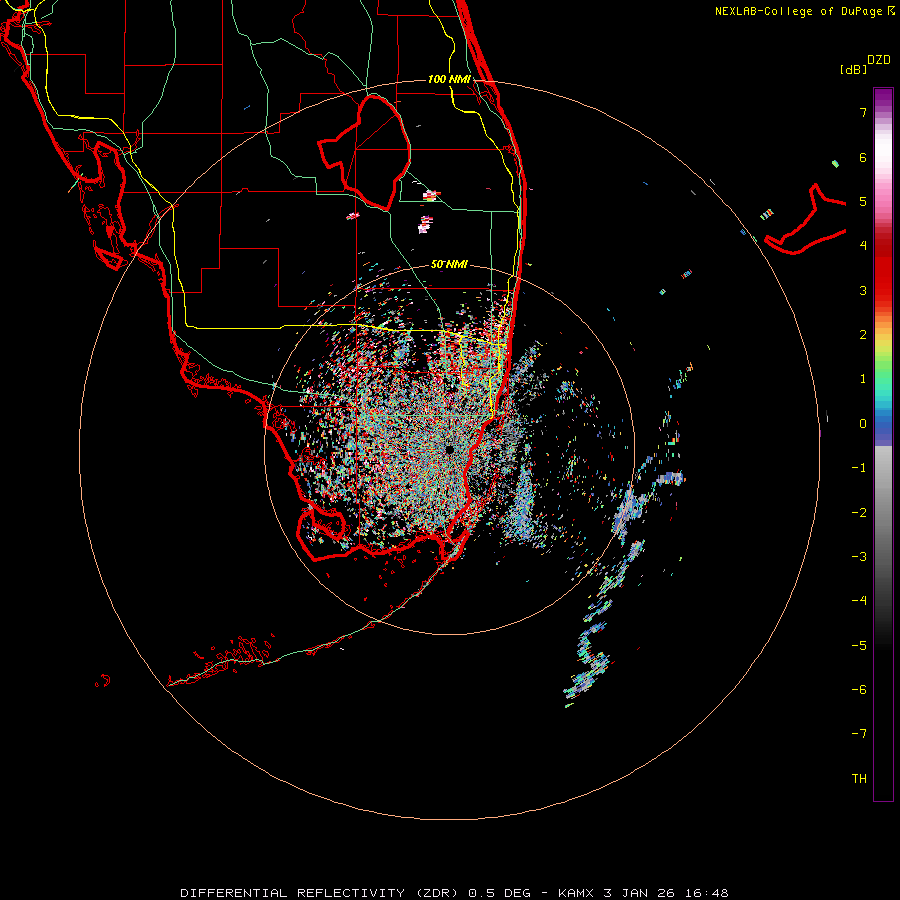
Task: Click the 0.5 DEG elevation text
Action: click(499, 893)
